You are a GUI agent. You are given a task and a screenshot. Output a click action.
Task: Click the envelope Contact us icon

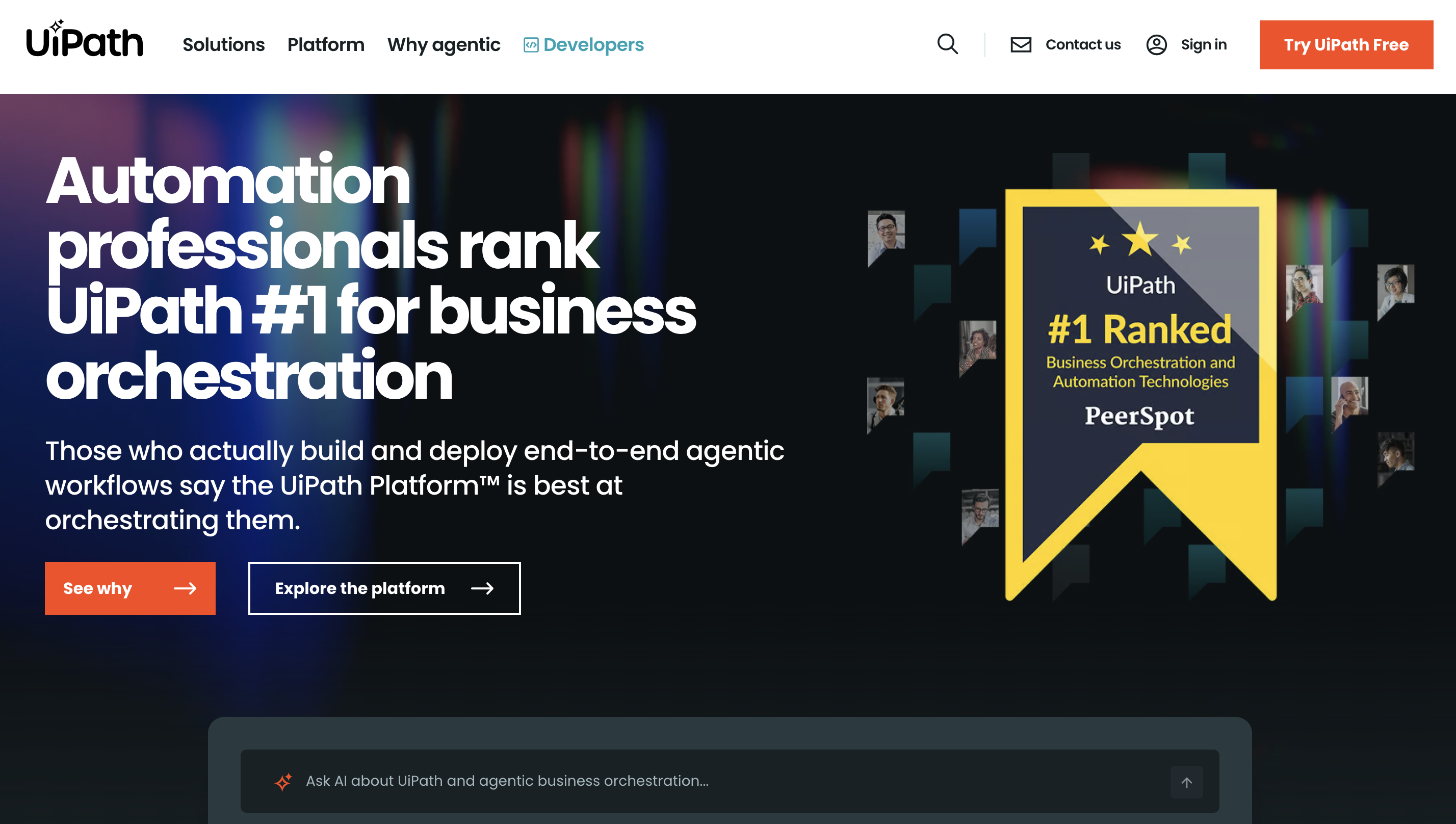pyautogui.click(x=1021, y=45)
